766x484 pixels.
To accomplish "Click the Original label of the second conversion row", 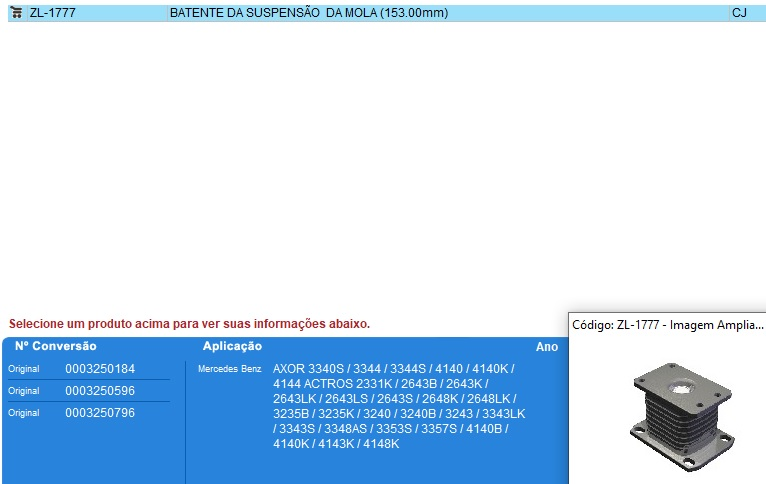I will coord(23,392).
